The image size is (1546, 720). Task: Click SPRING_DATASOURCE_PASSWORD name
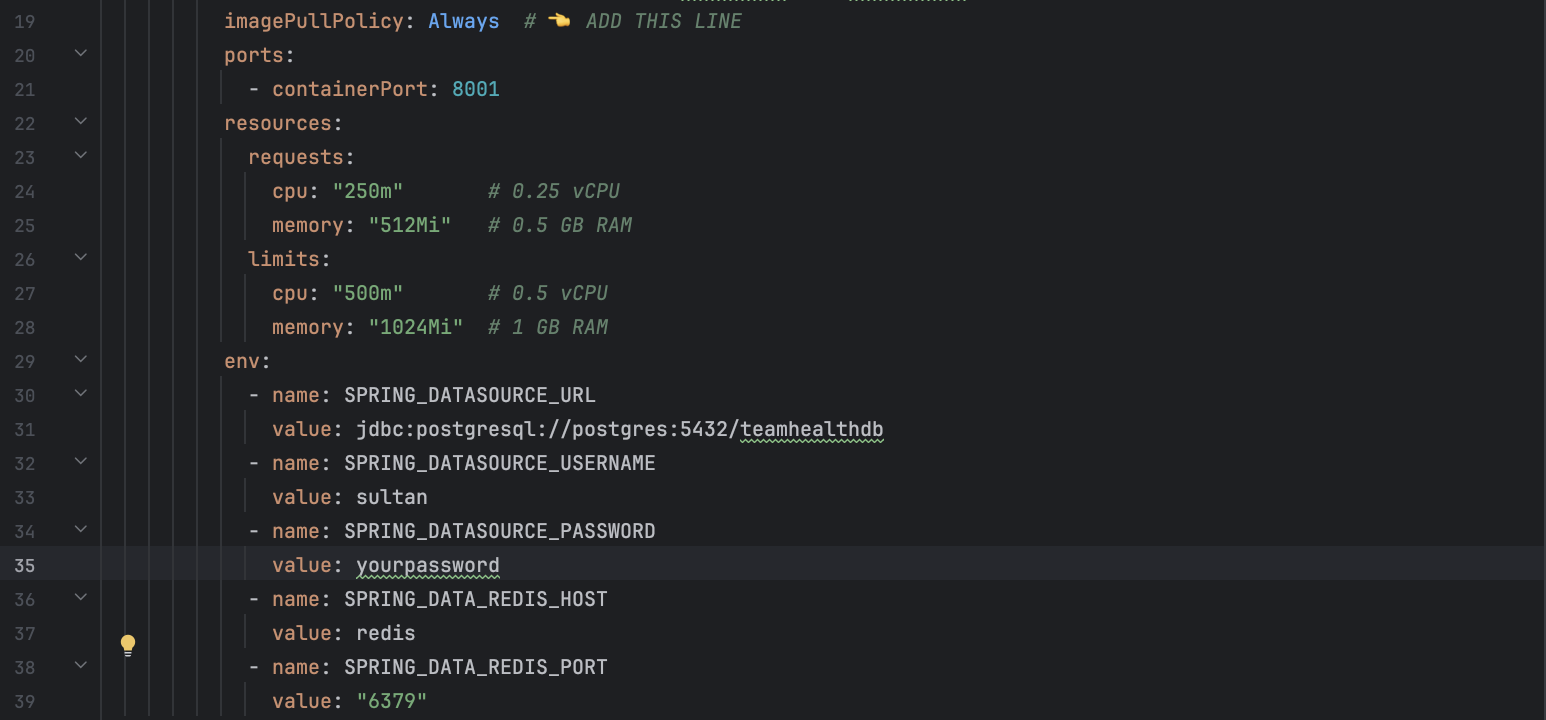point(500,532)
